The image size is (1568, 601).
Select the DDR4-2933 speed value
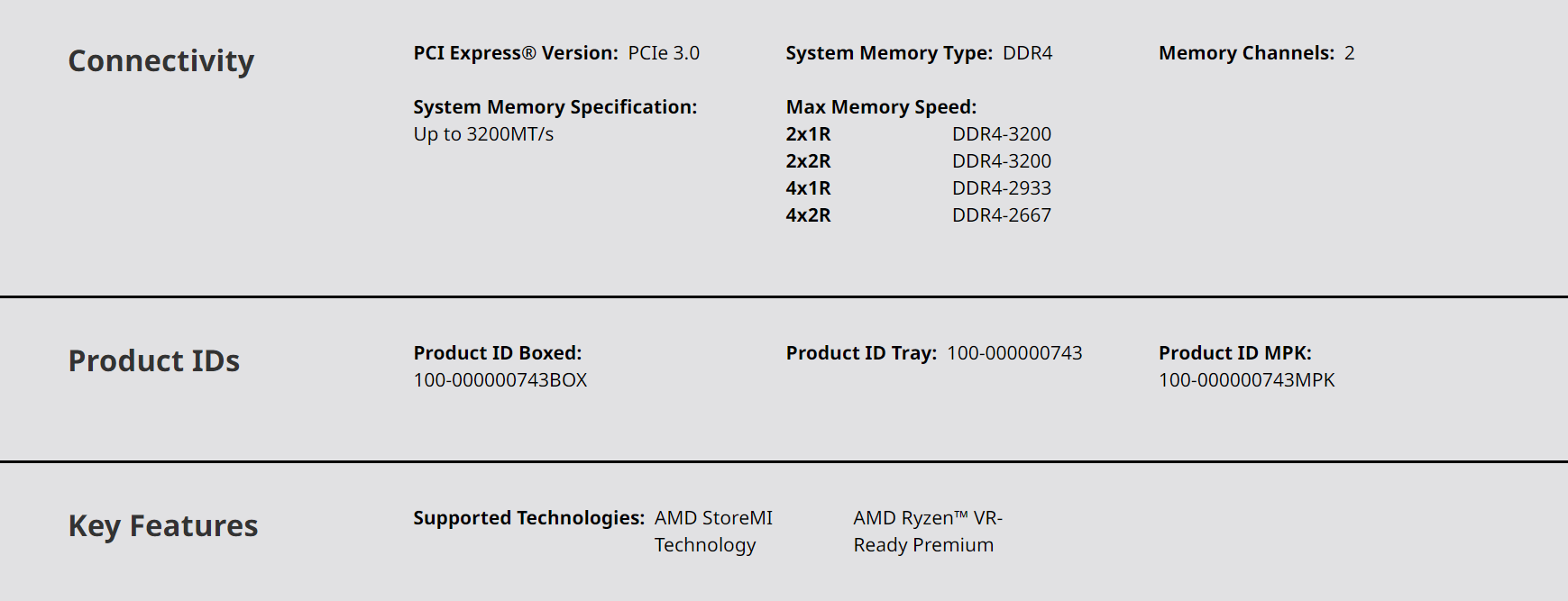click(x=1002, y=188)
